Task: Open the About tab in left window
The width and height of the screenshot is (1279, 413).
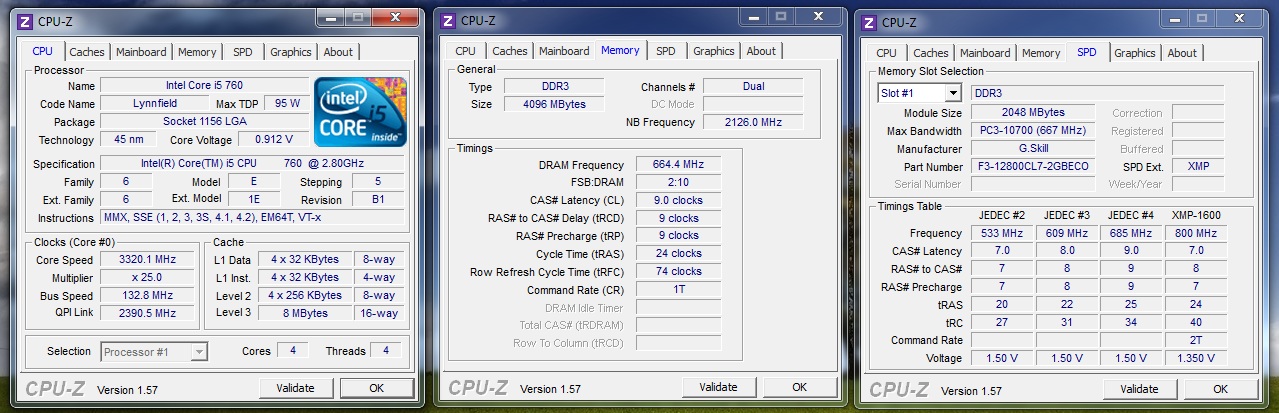Action: 338,52
